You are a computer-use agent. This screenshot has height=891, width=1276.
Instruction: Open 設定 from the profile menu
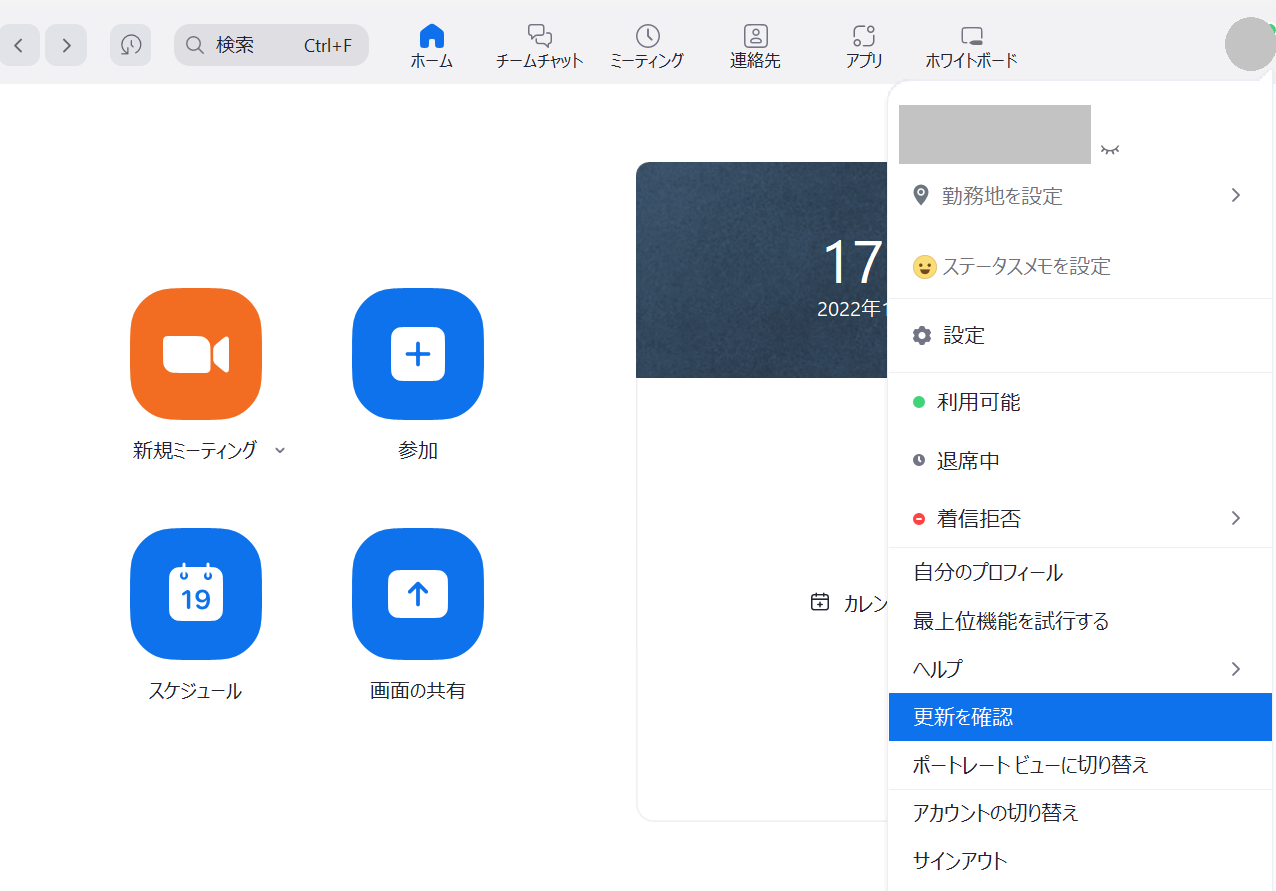(x=963, y=336)
